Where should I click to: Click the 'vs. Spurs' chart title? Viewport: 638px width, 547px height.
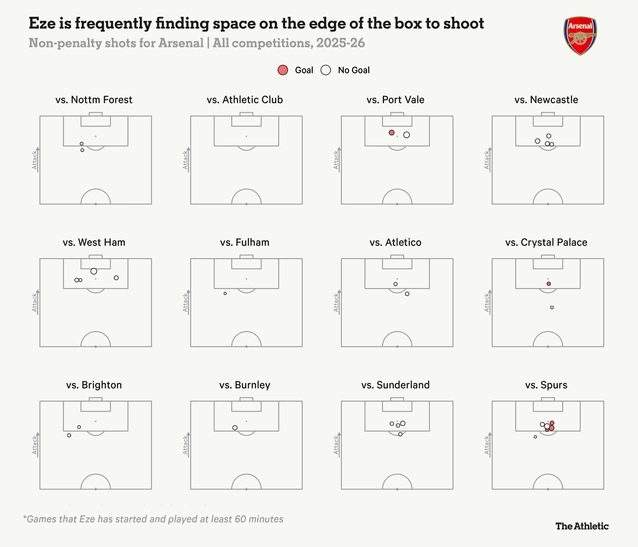[547, 385]
